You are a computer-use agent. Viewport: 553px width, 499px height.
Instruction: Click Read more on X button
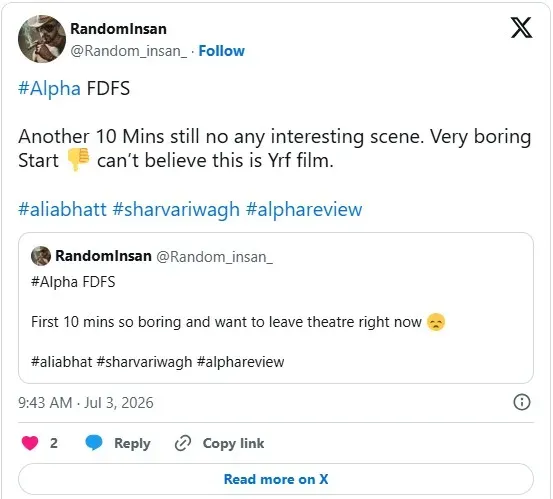[276, 479]
